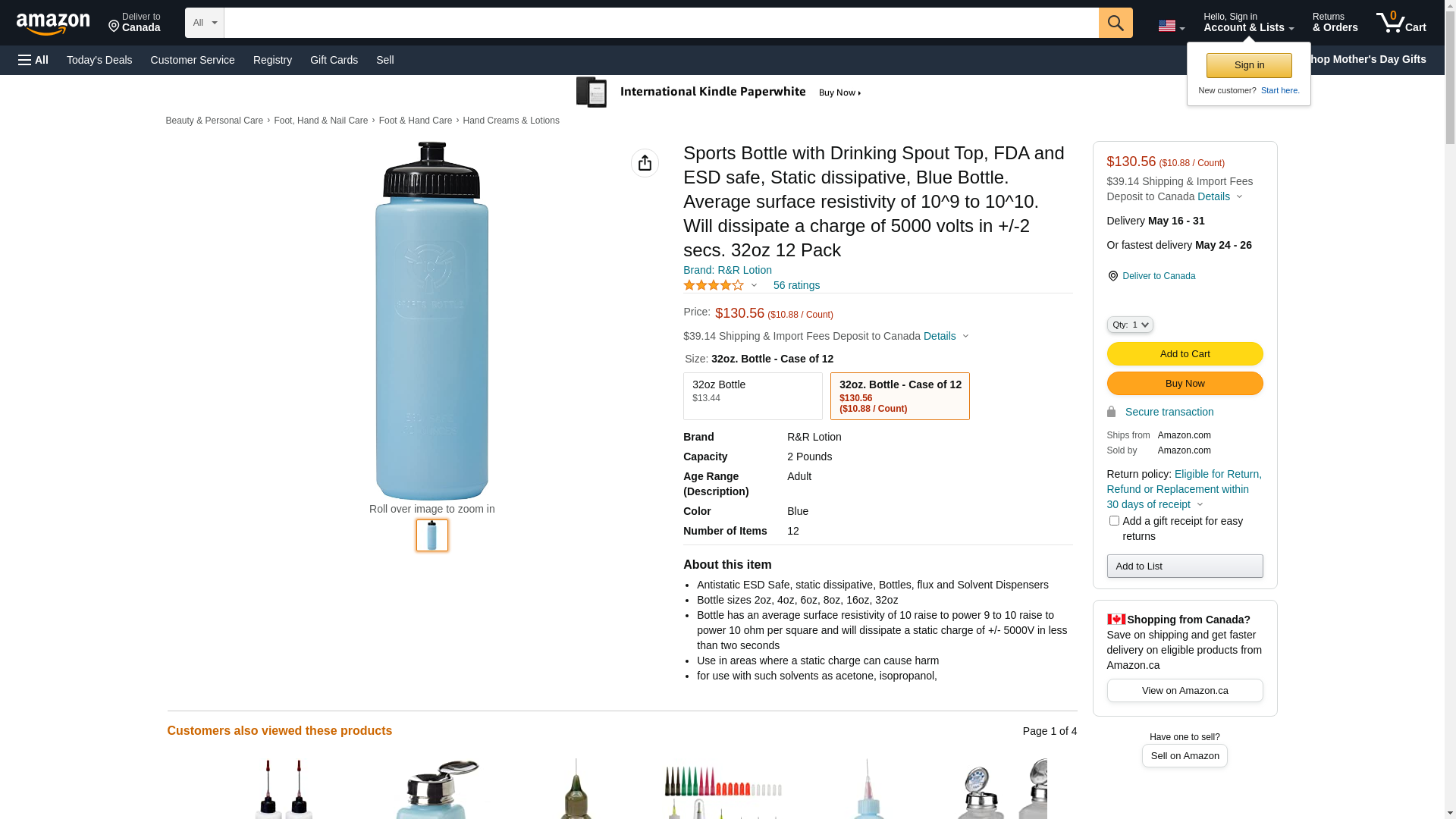Click the Add to Cart button
The width and height of the screenshot is (1456, 819).
(x=1185, y=354)
